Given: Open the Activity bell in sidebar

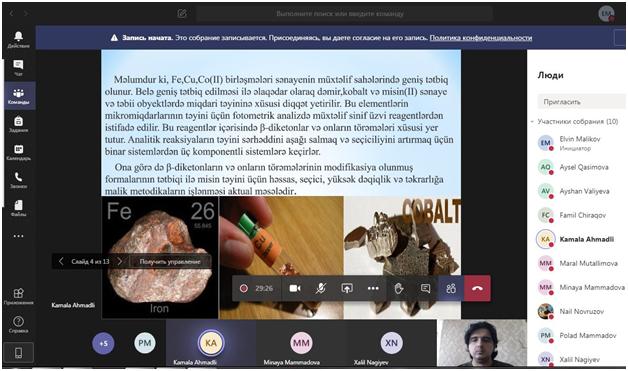Looking at the screenshot, I should pyautogui.click(x=18, y=39).
